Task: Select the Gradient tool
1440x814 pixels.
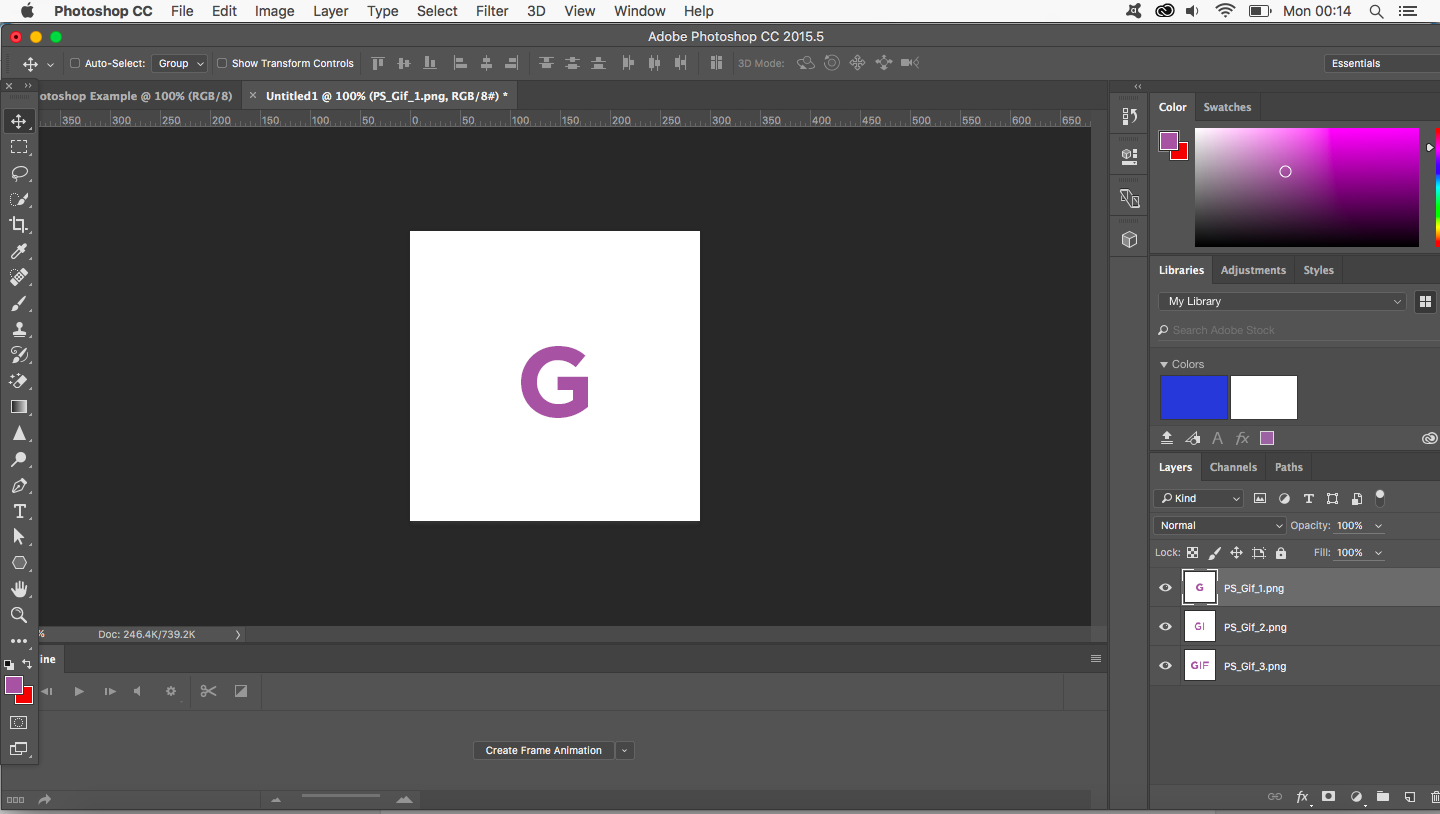Action: point(19,407)
